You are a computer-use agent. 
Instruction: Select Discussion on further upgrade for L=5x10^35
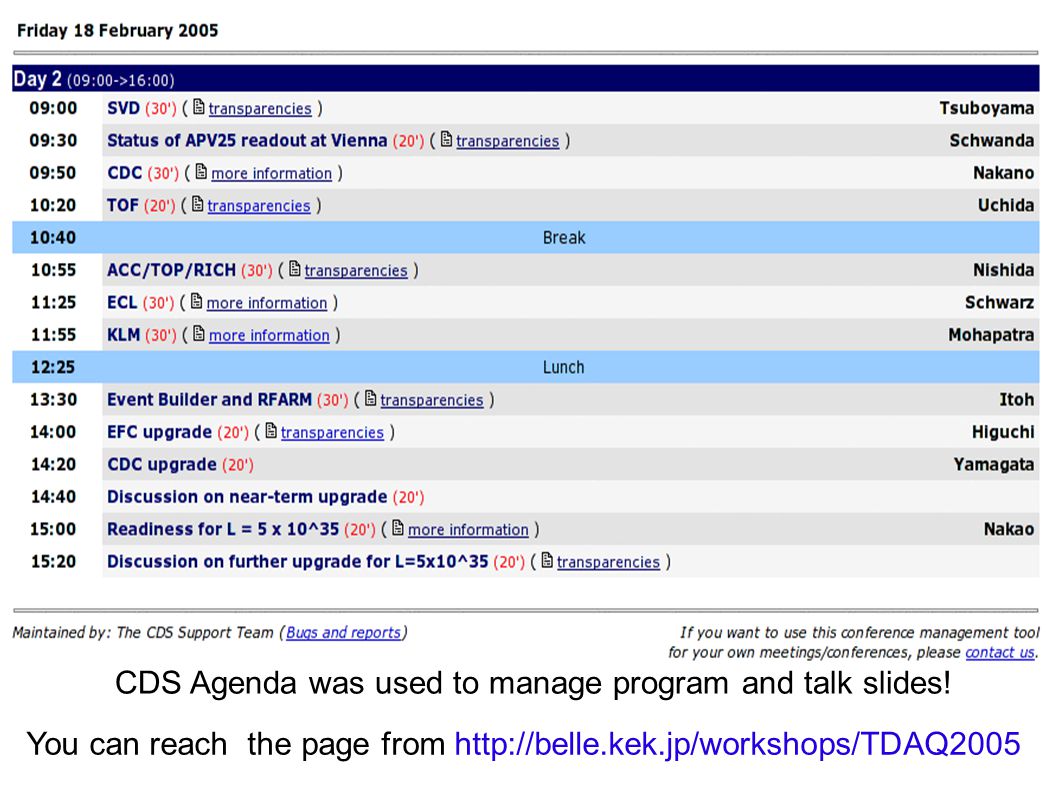(x=298, y=562)
